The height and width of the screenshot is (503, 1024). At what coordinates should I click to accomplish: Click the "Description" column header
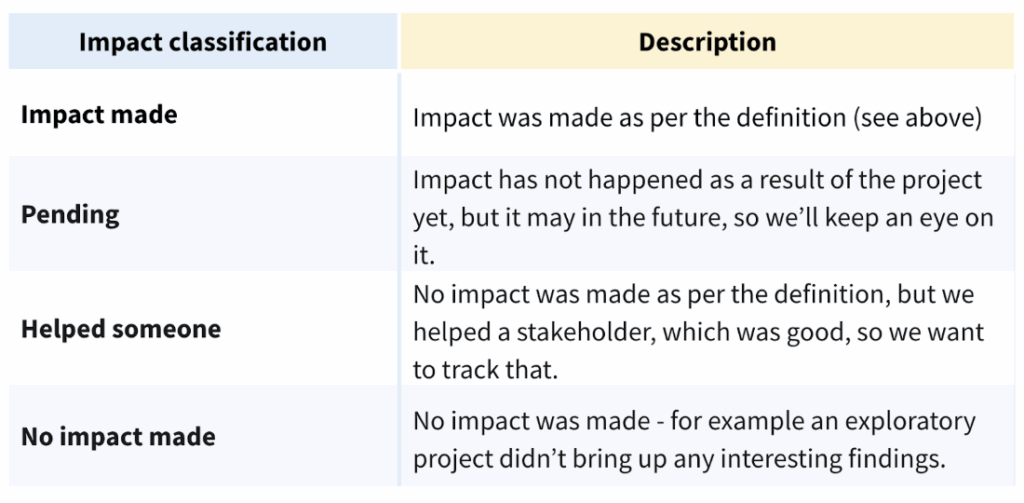click(x=707, y=42)
